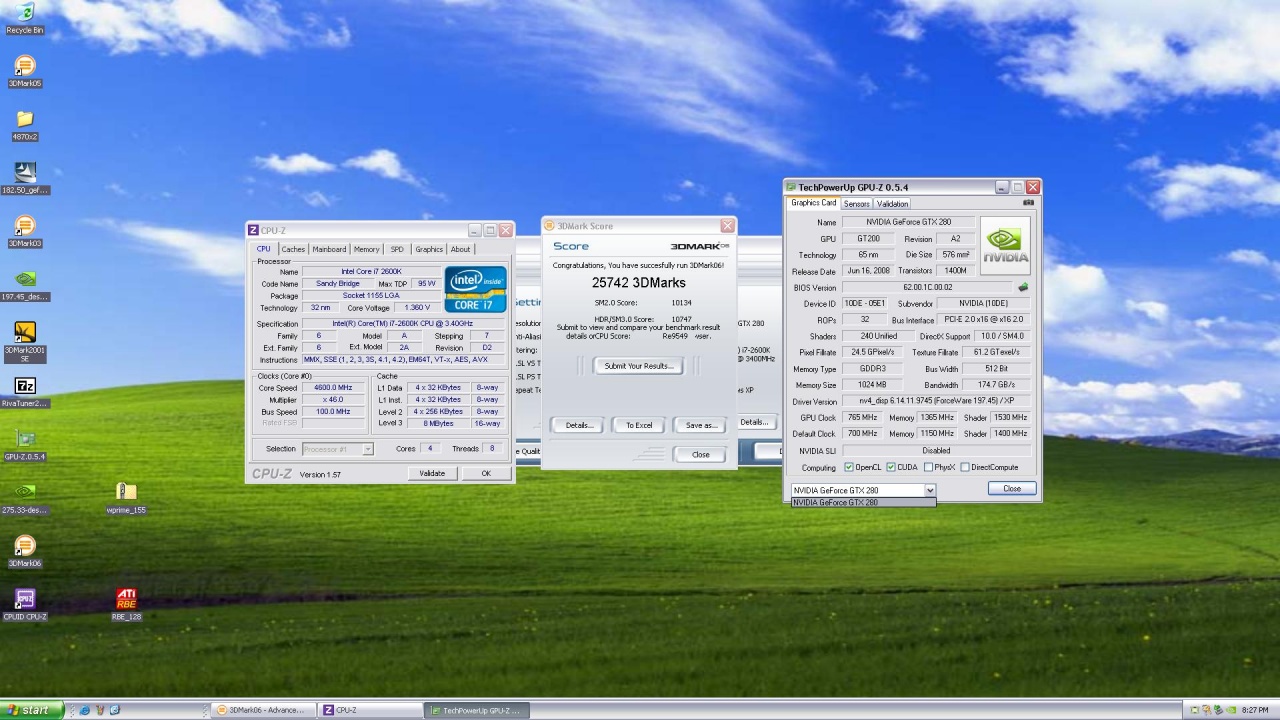Screen dimensions: 1280x720
Task: Click the GPU-Z screenshot camera icon
Action: 1028,203
